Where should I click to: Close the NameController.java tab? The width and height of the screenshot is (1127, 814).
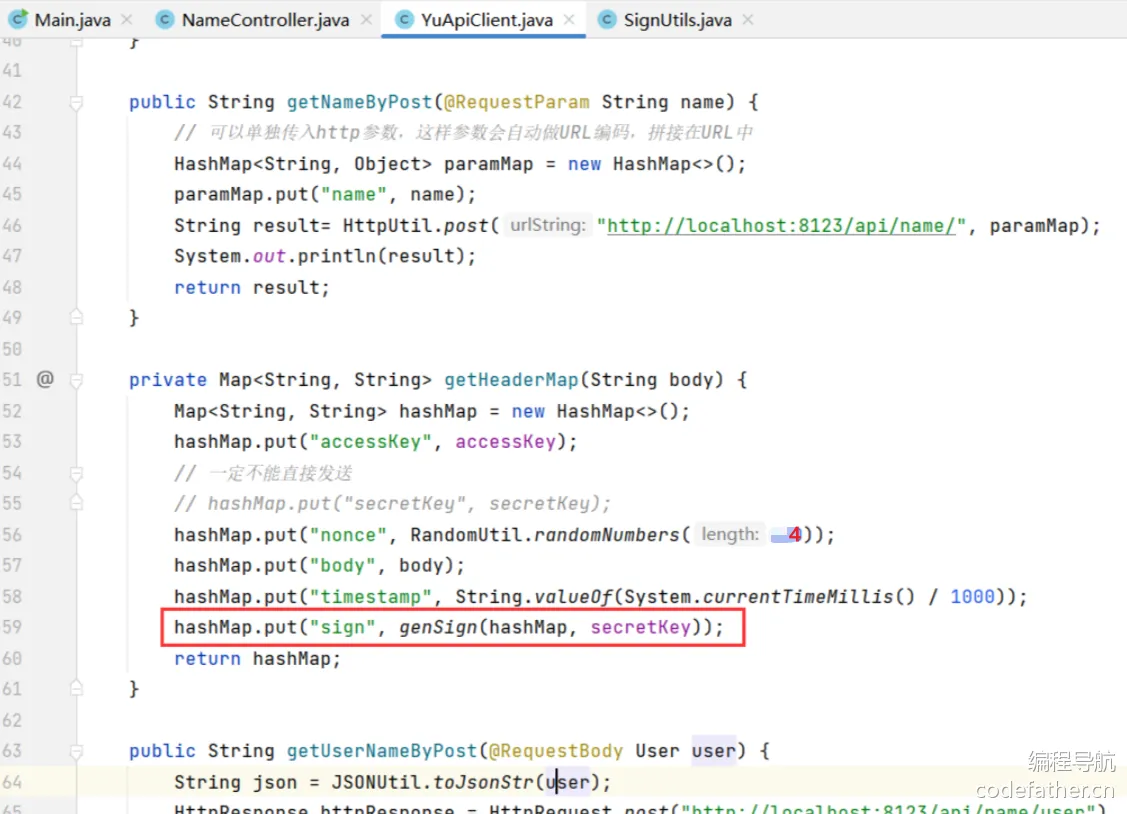pyautogui.click(x=366, y=19)
